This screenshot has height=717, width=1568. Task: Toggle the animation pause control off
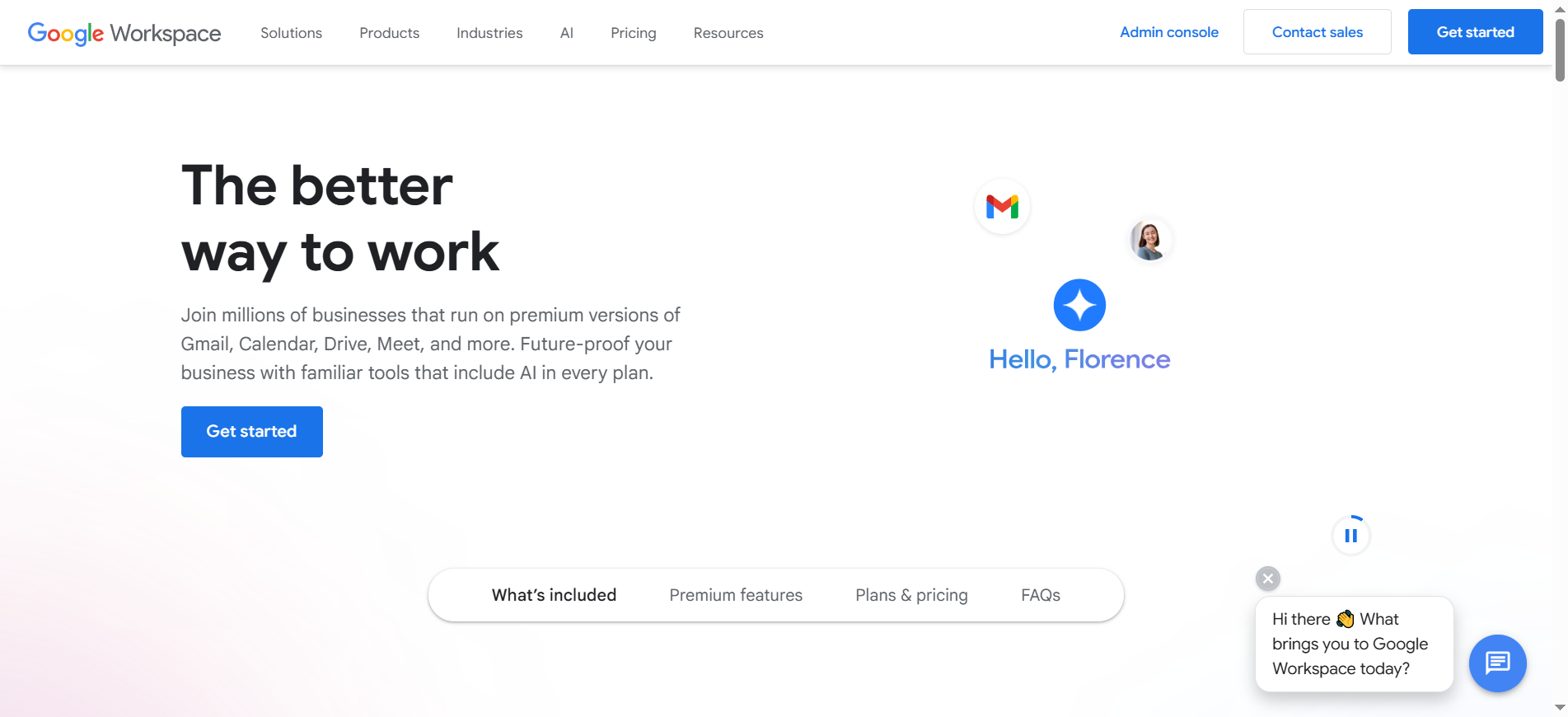click(1350, 534)
